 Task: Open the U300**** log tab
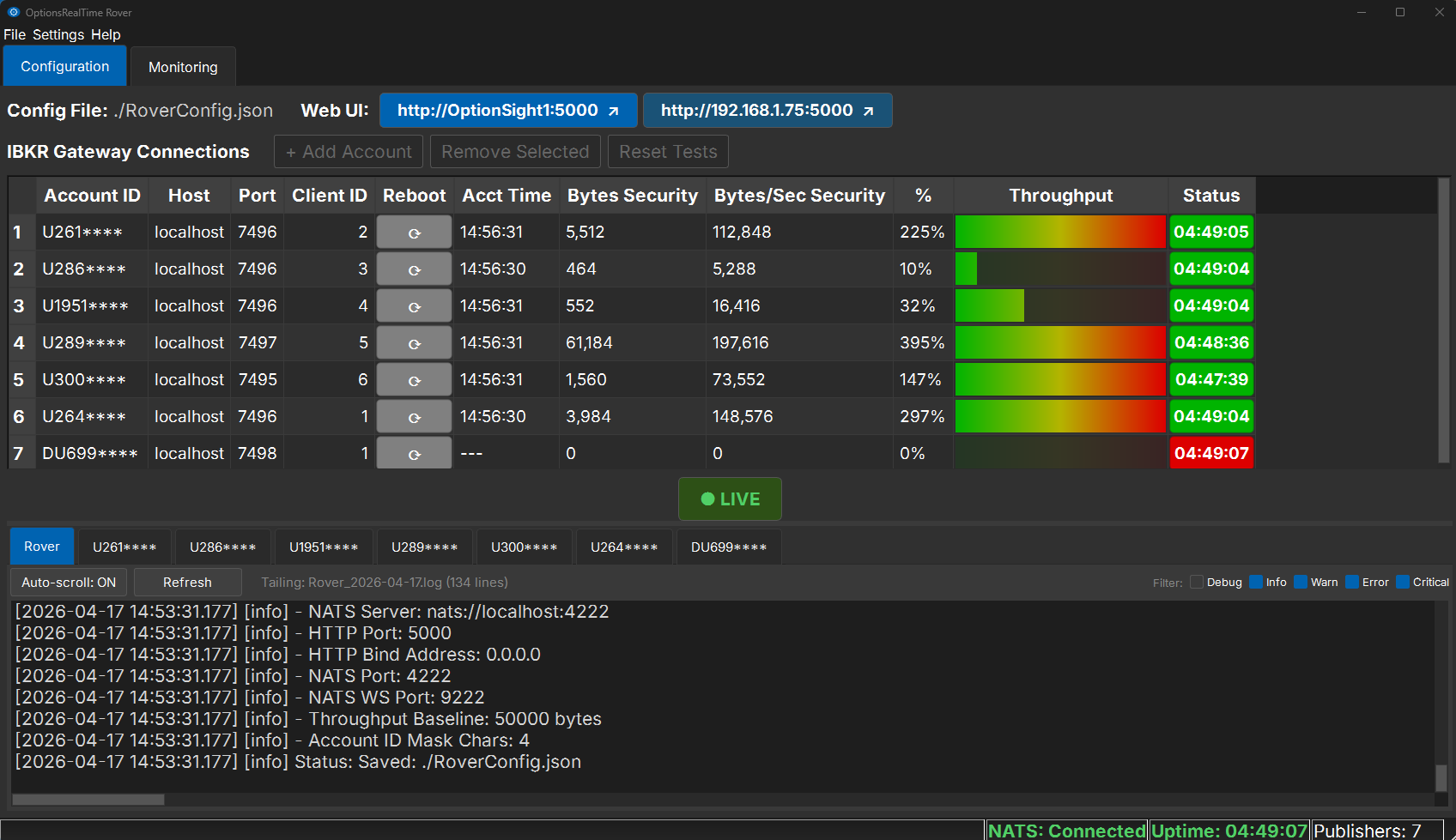525,547
